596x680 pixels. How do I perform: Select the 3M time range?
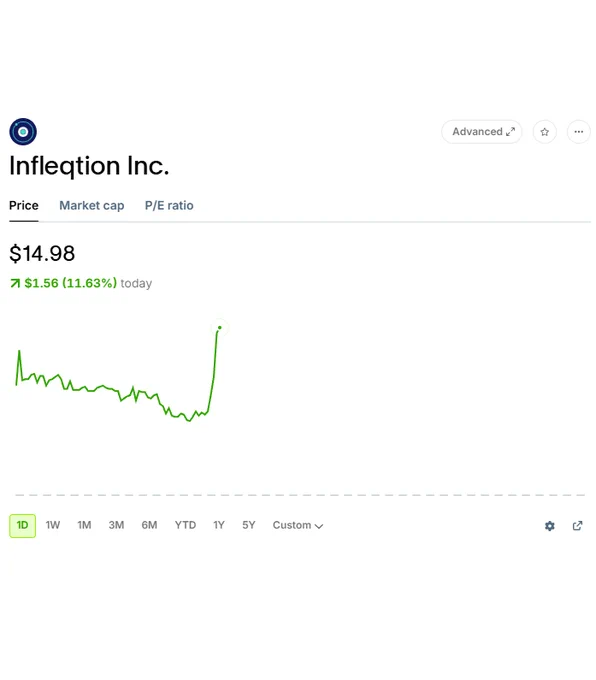(x=116, y=525)
